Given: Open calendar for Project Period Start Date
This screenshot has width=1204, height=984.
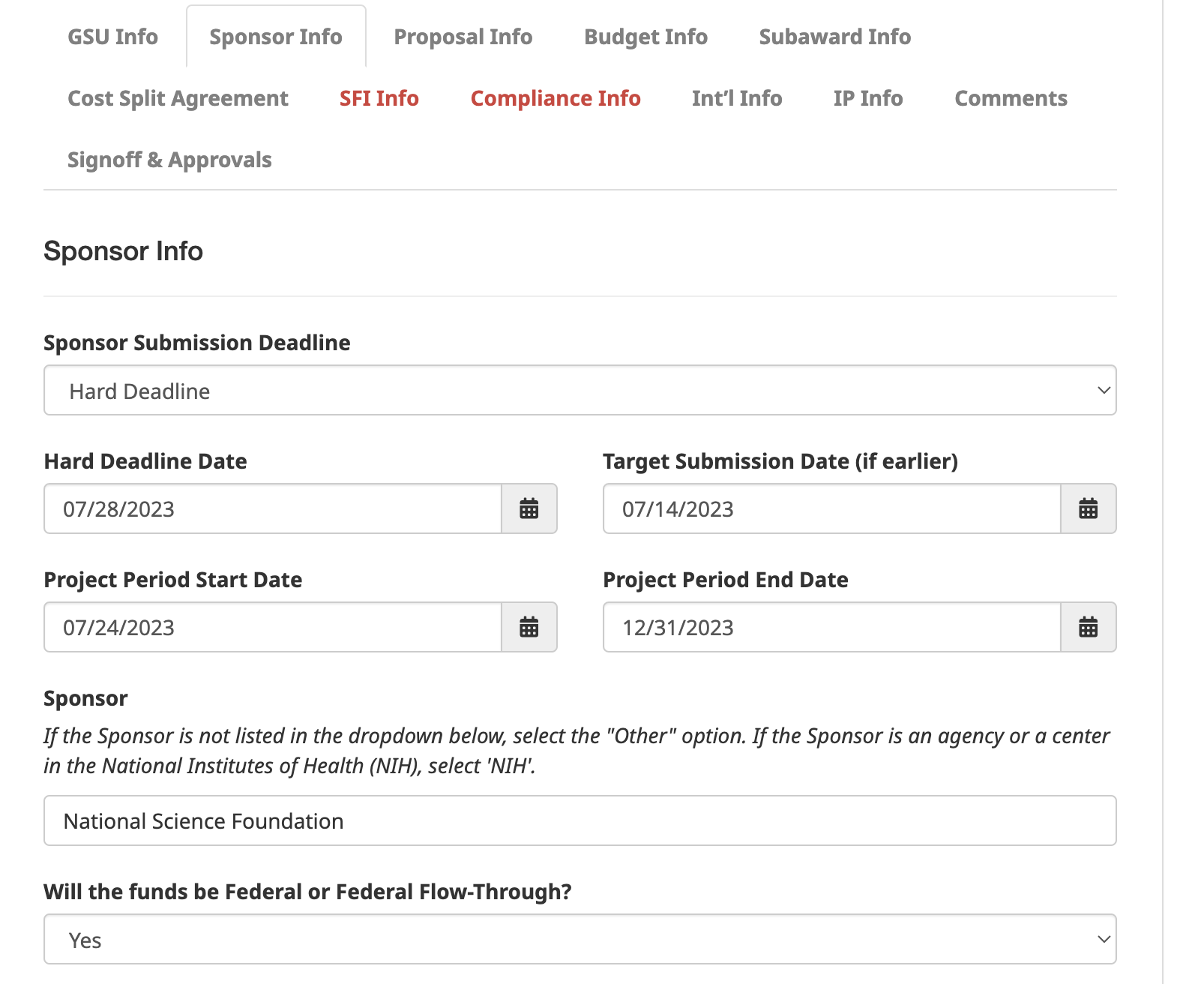Looking at the screenshot, I should coord(529,627).
